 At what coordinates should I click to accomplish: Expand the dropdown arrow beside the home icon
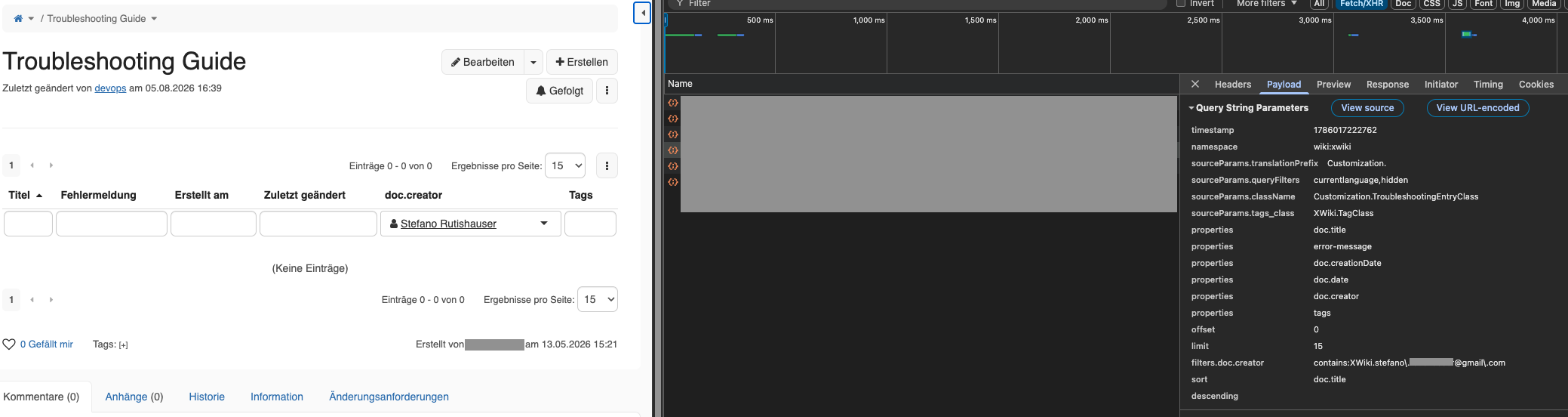31,19
